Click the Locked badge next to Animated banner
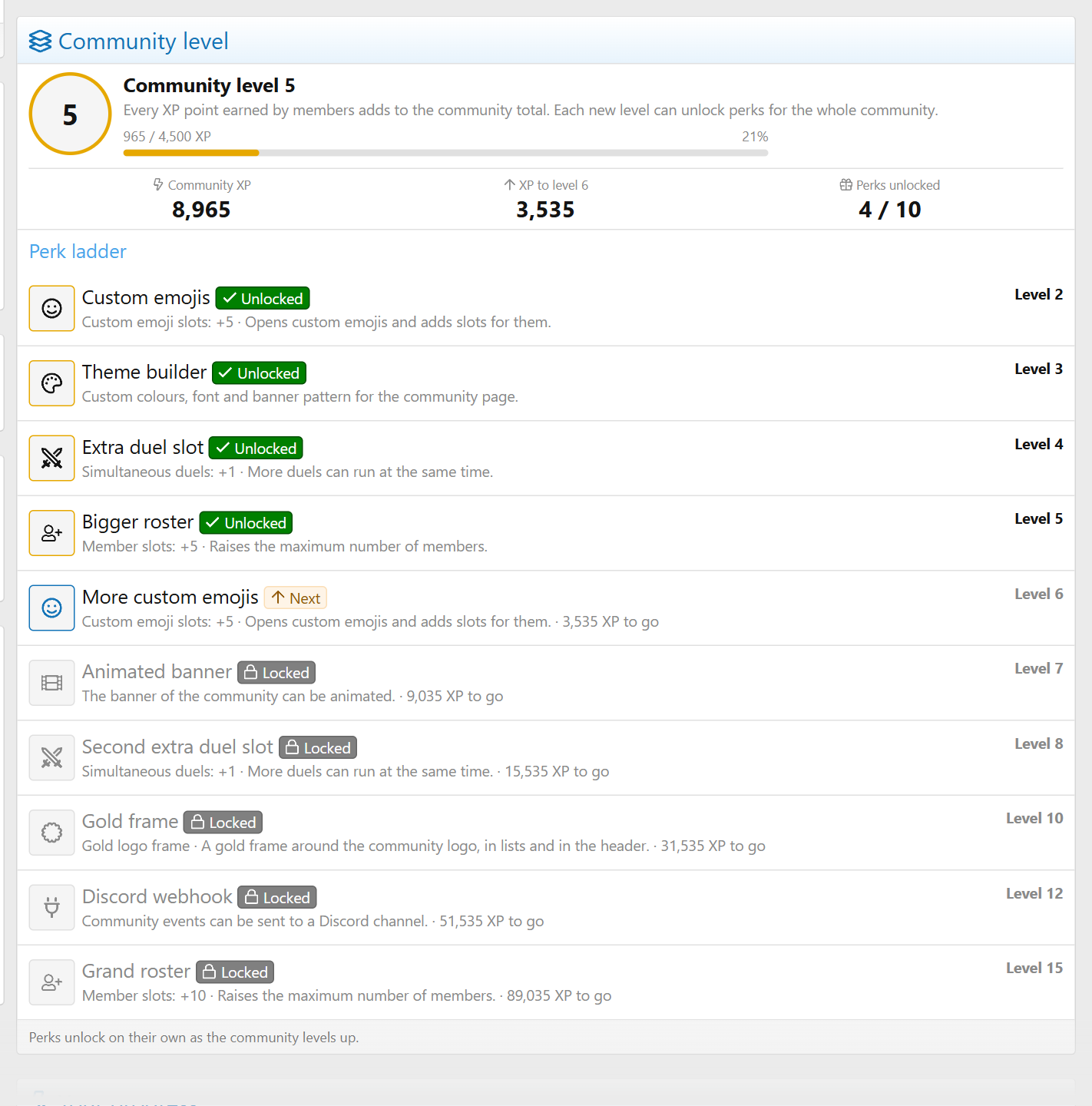The width and height of the screenshot is (1092, 1106). tap(276, 673)
